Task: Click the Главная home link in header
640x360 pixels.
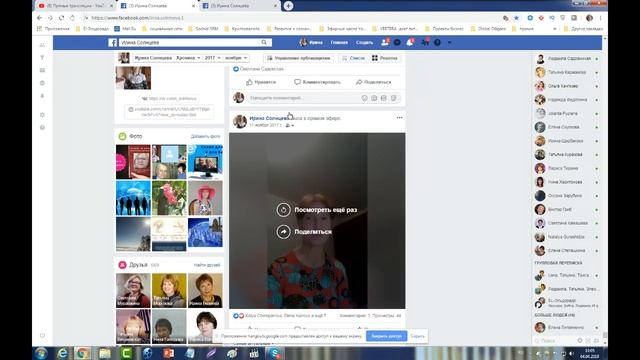Action: (339, 42)
